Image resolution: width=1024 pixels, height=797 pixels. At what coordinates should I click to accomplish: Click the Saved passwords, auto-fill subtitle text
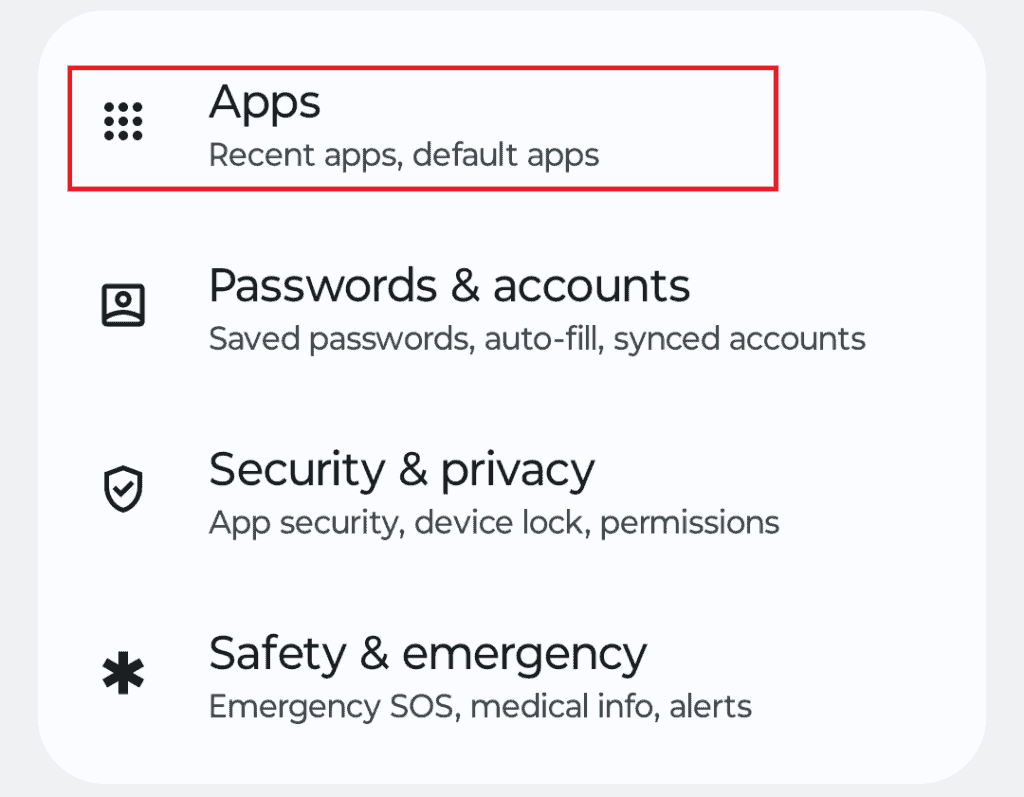[537, 338]
